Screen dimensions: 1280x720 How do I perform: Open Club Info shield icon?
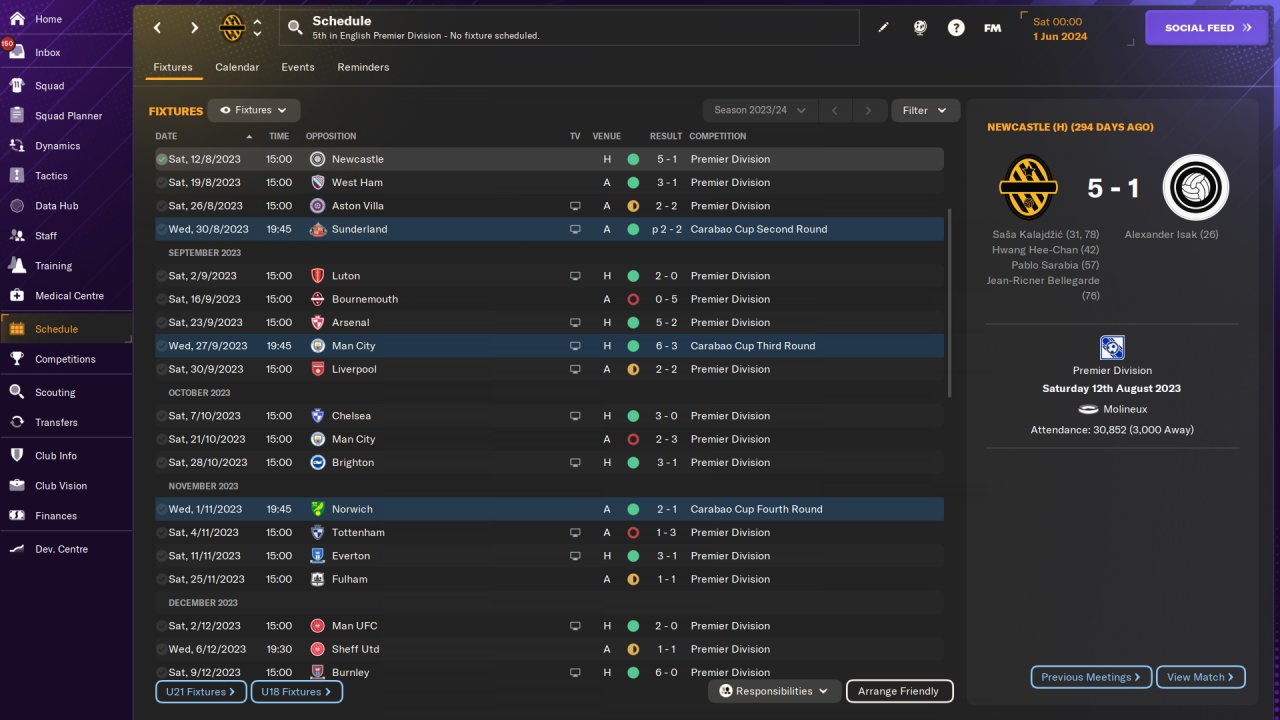[17, 456]
